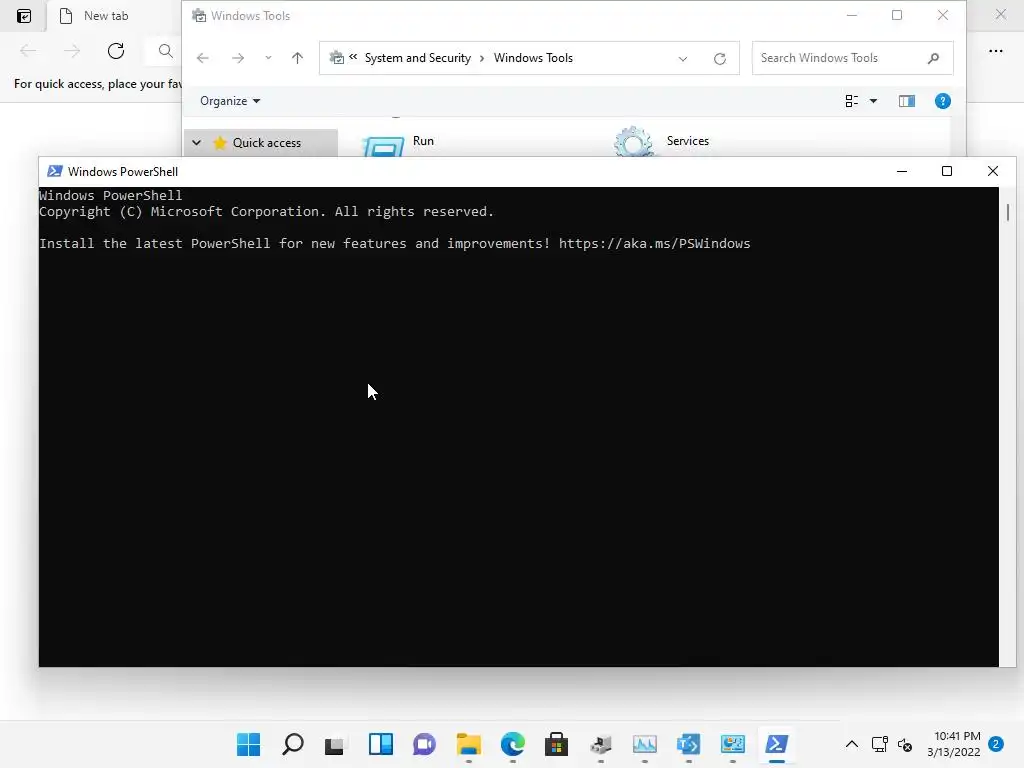The height and width of the screenshot is (768, 1024).
Task: Click the Search Windows Tools field
Action: [x=852, y=58]
